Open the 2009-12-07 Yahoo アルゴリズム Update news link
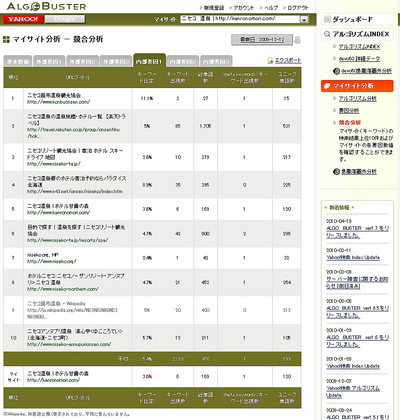The image size is (400, 420). coord(353,392)
